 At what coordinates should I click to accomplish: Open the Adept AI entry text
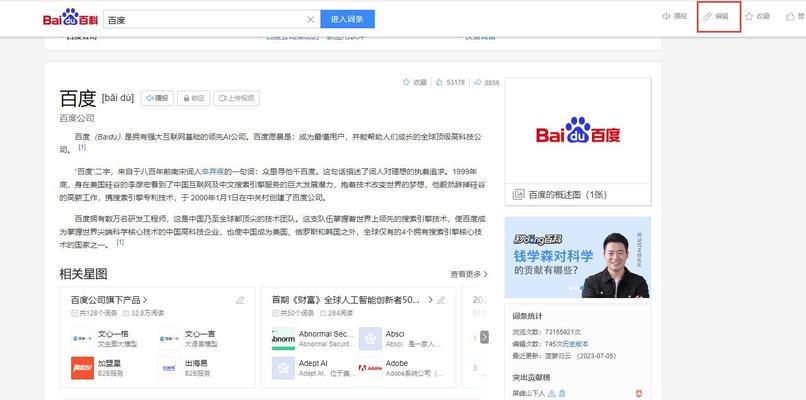(x=313, y=363)
